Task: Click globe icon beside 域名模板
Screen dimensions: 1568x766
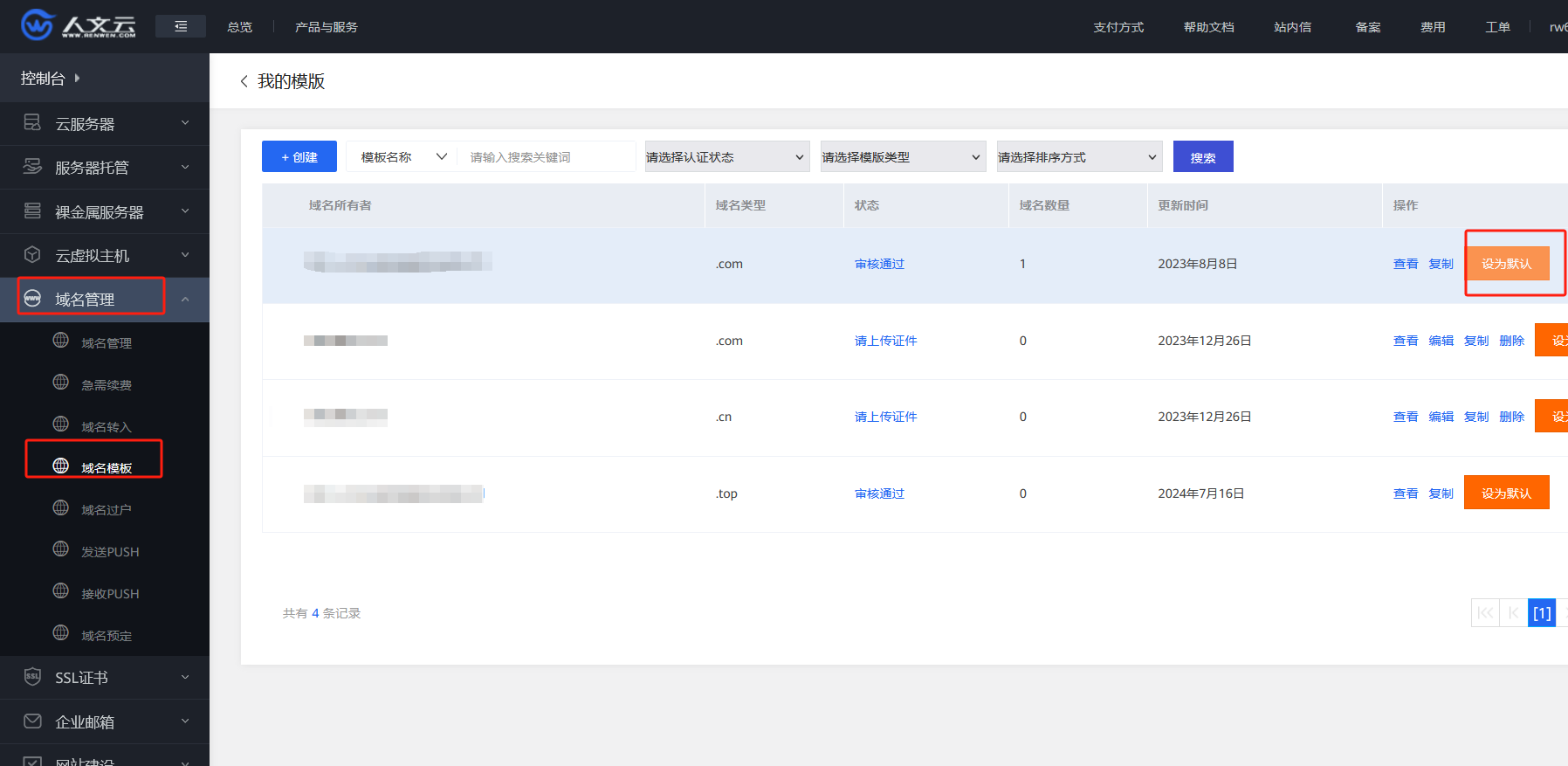Action: (61, 466)
